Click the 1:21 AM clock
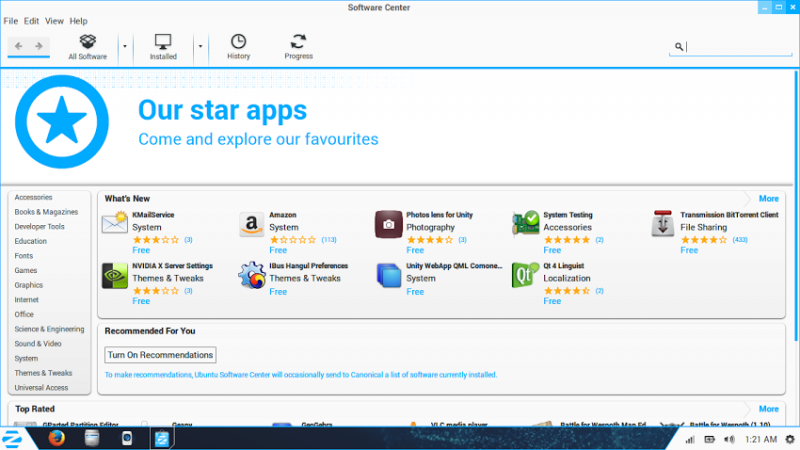This screenshot has height=450, width=800. tap(761, 439)
